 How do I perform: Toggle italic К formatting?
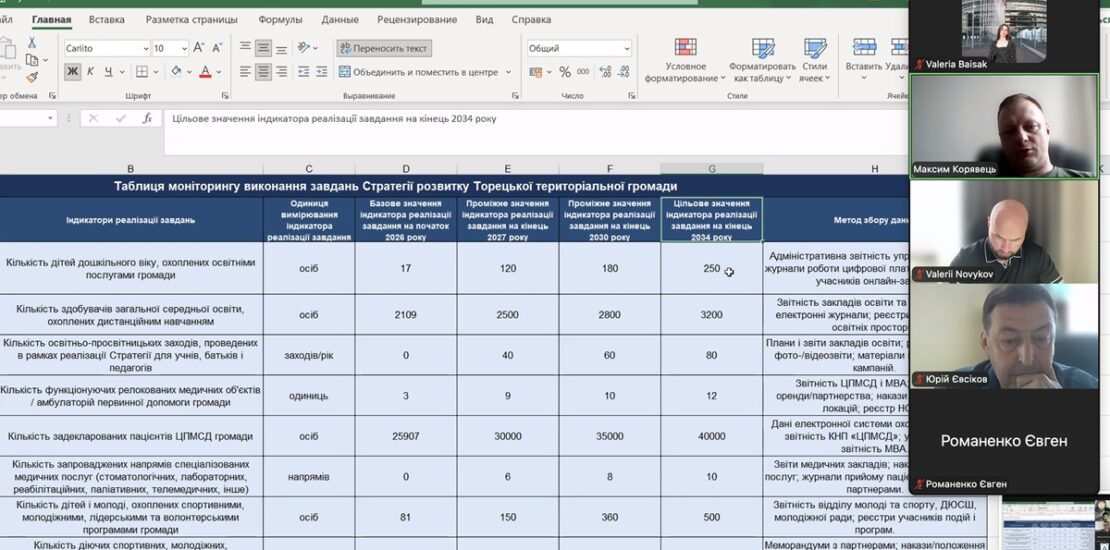pos(91,71)
